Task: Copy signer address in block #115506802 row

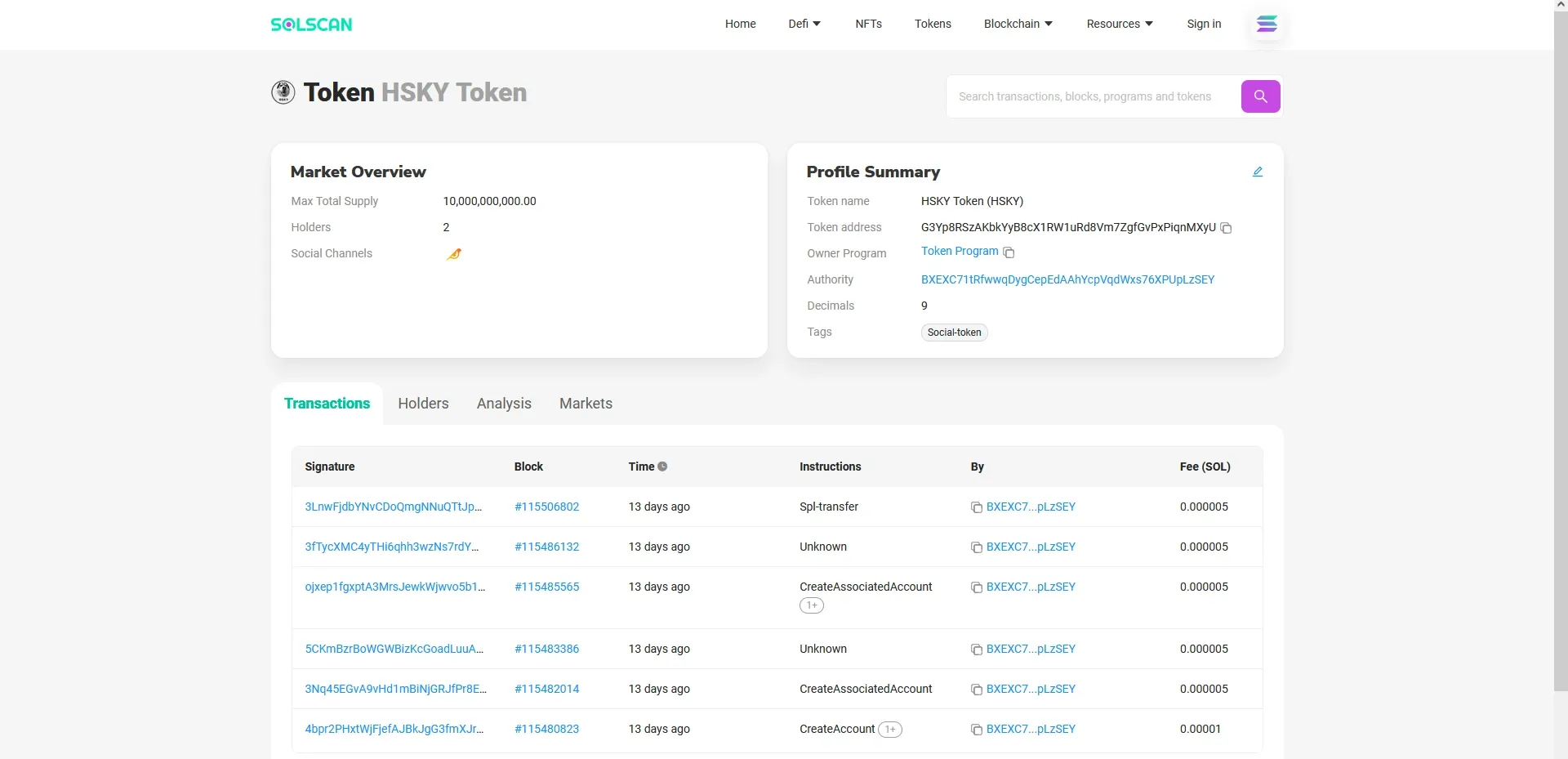Action: click(976, 507)
